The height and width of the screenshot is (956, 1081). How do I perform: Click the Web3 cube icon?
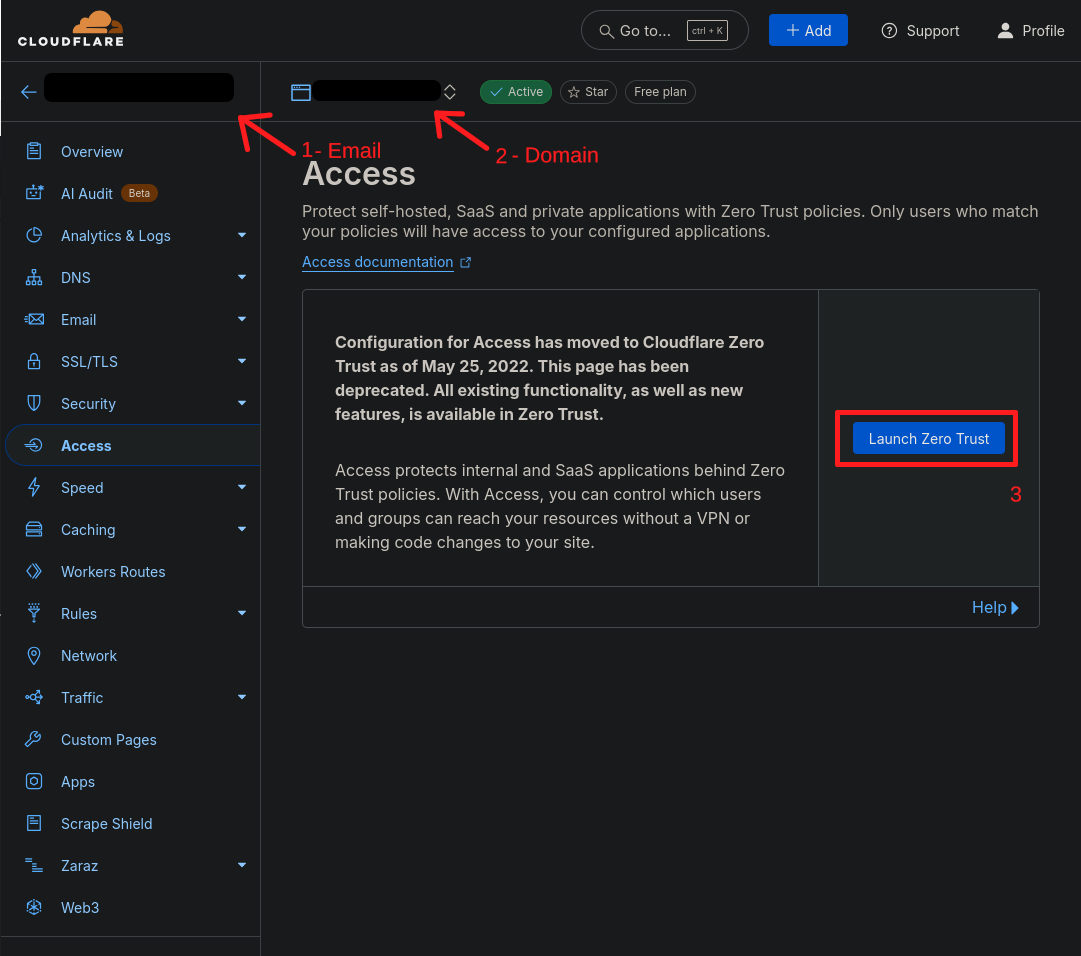(x=34, y=907)
